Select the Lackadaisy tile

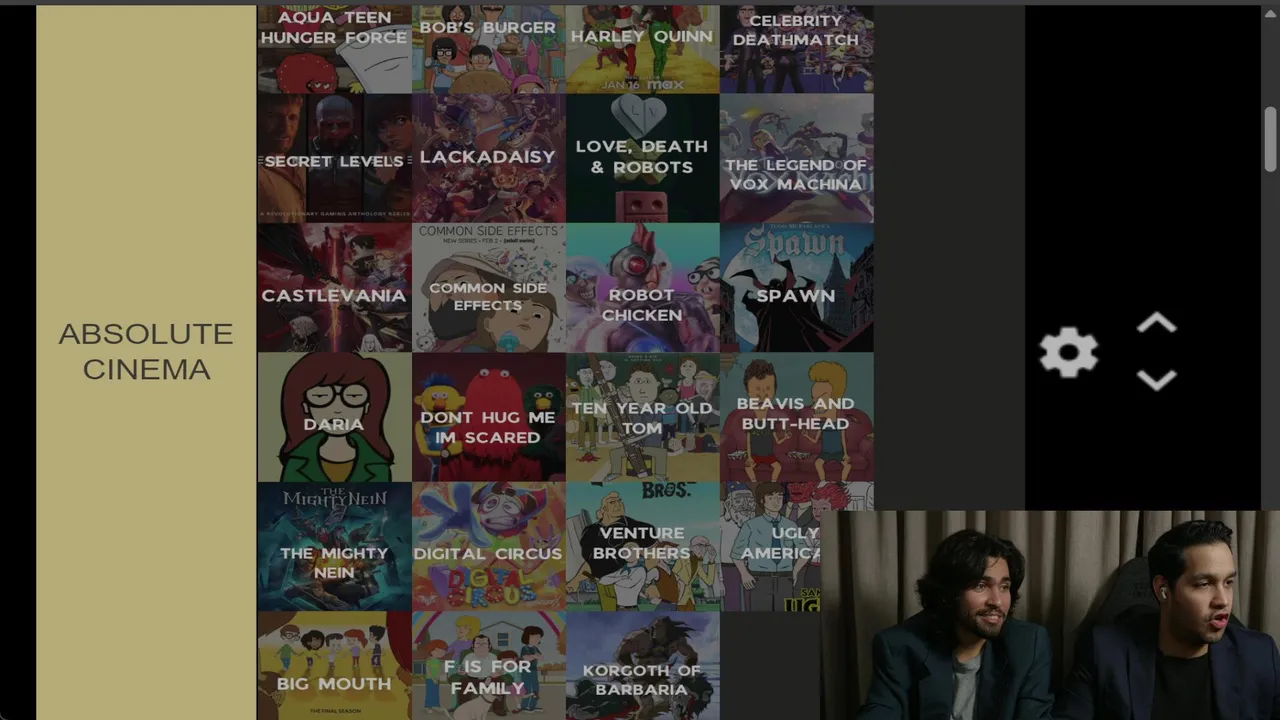pyautogui.click(x=488, y=158)
